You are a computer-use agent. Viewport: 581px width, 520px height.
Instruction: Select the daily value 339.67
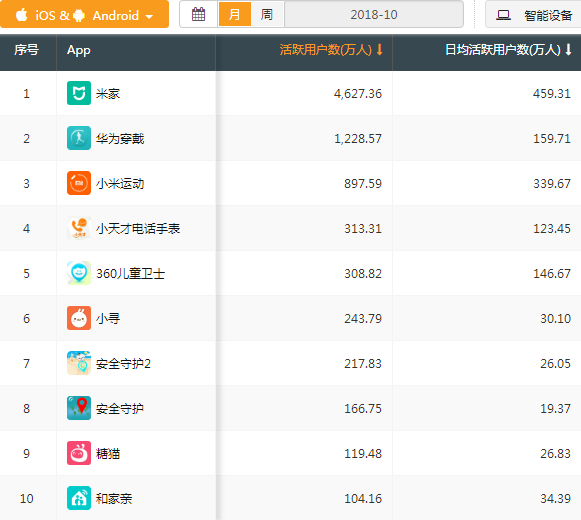click(x=552, y=183)
